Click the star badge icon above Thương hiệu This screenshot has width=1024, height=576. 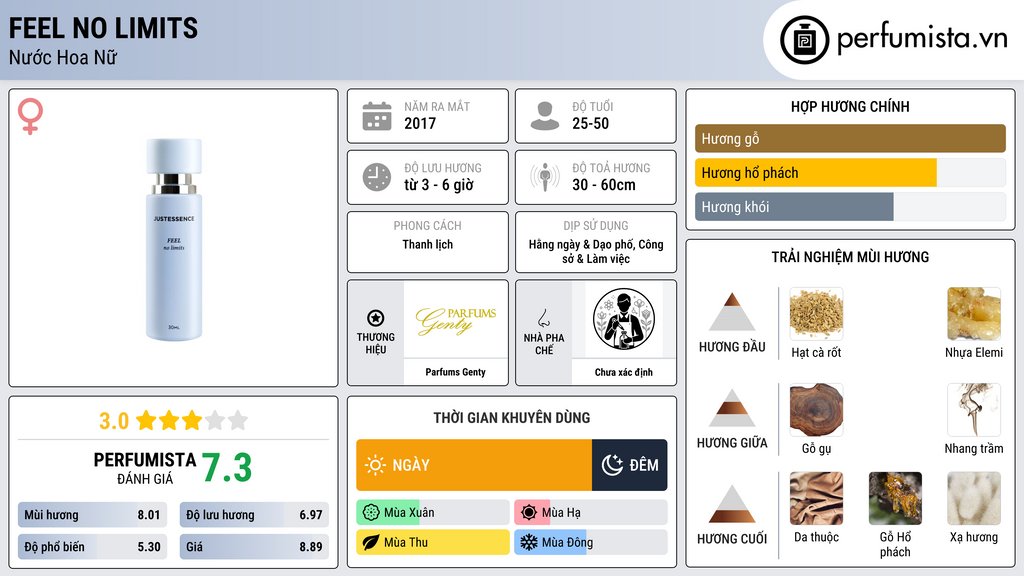376,318
